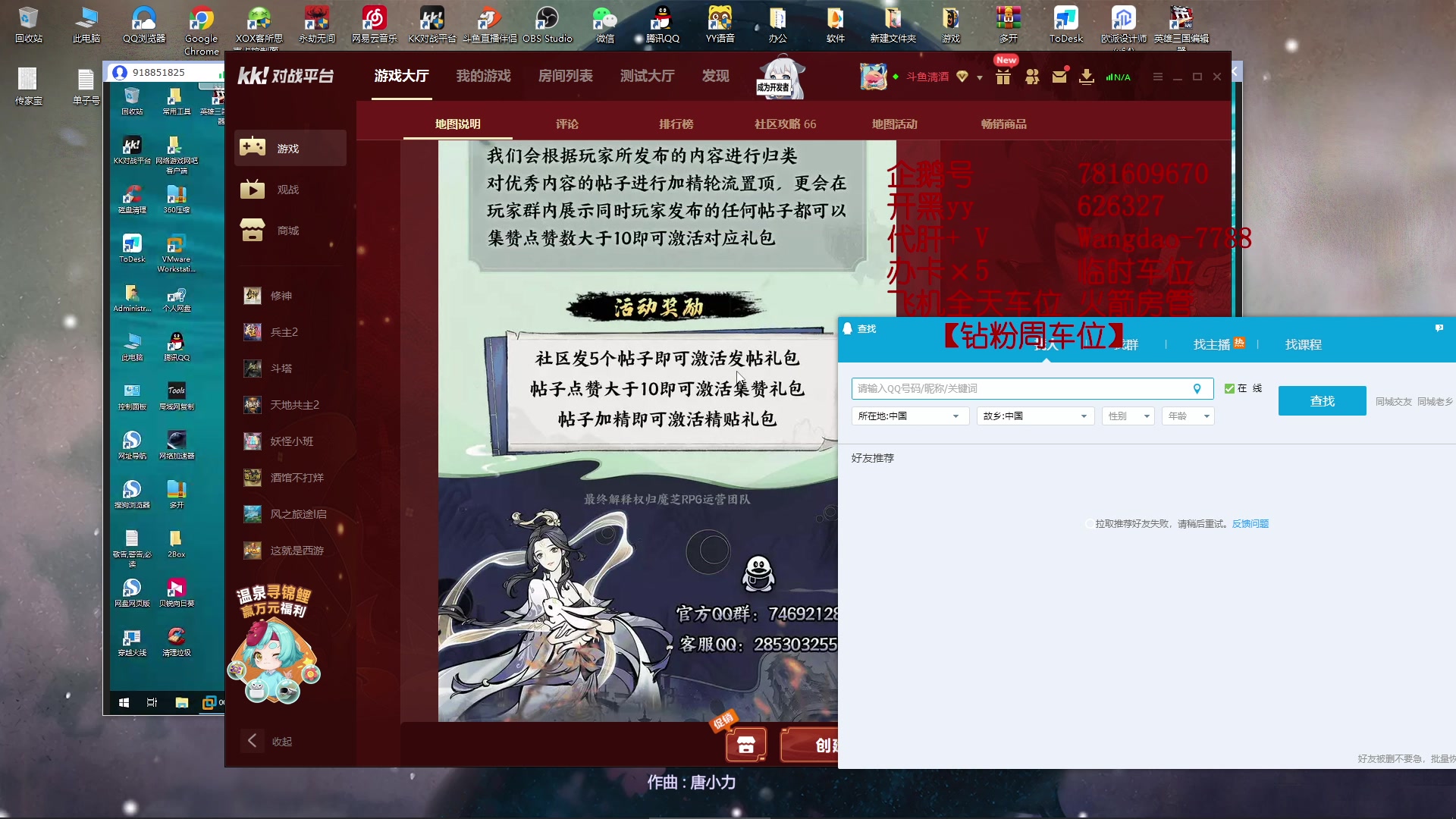This screenshot has width=1456, height=819.
Task: Open the 故乡:中国 dropdown
Action: [1035, 416]
